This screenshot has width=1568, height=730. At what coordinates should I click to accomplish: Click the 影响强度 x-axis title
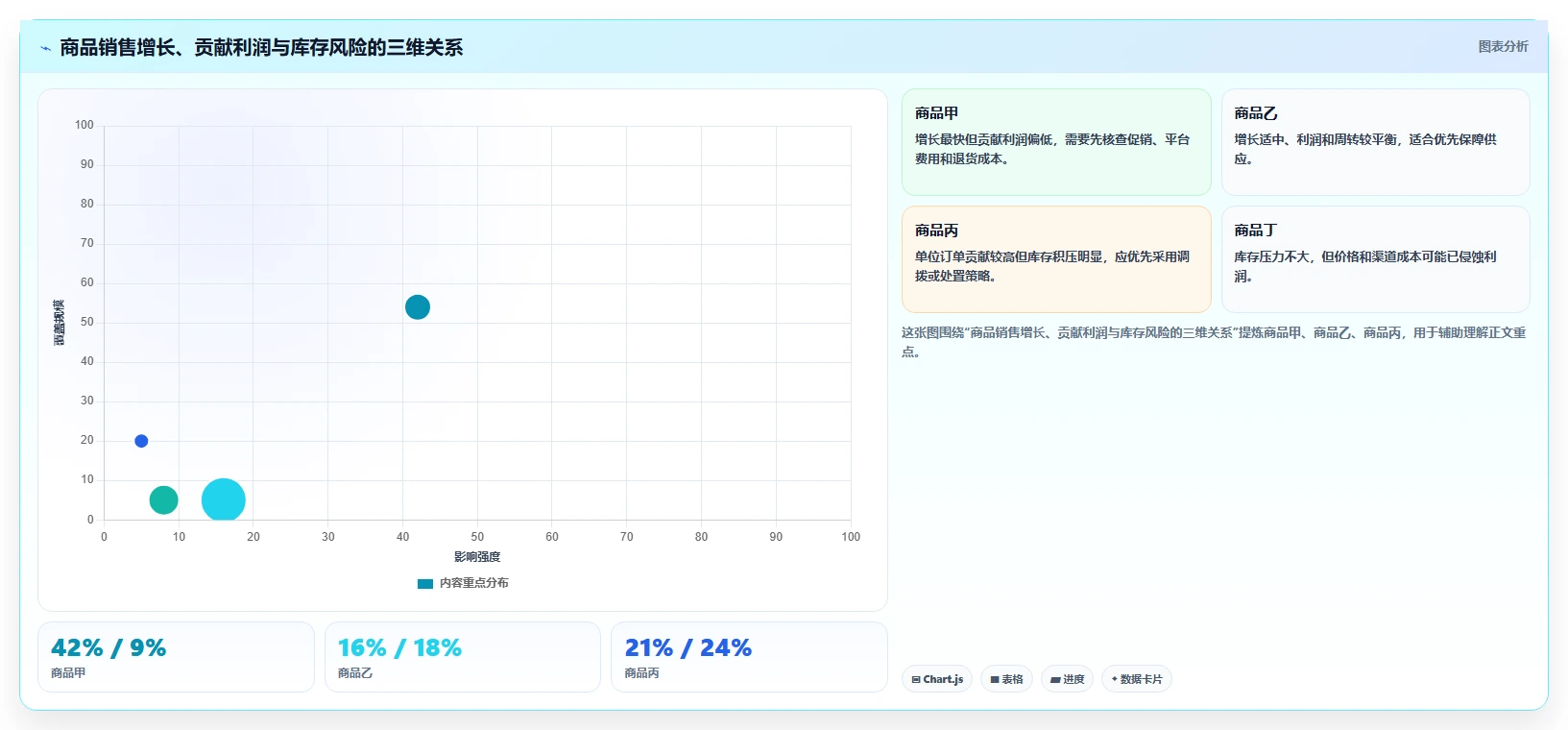477,557
